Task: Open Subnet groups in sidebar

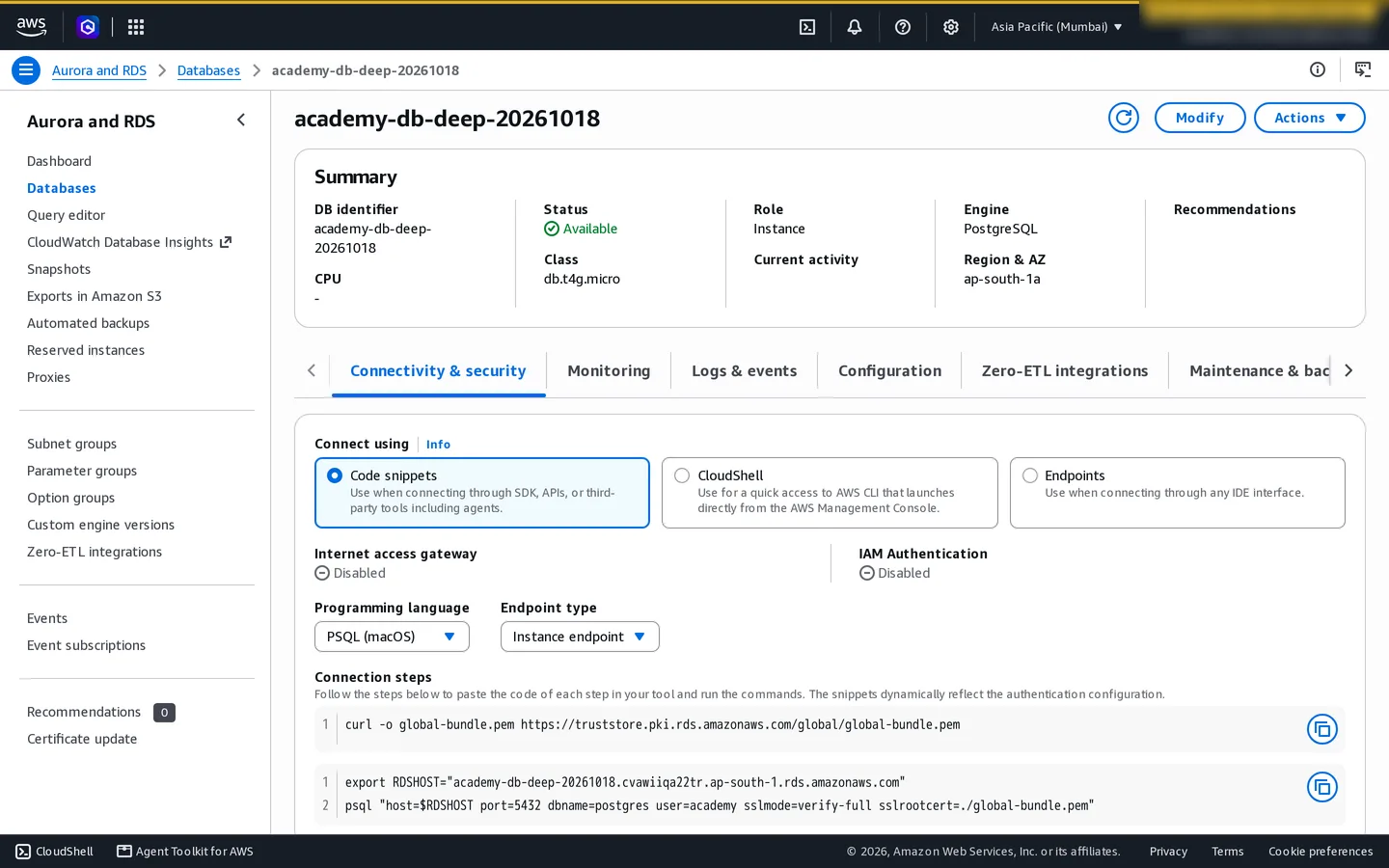Action: [71, 444]
